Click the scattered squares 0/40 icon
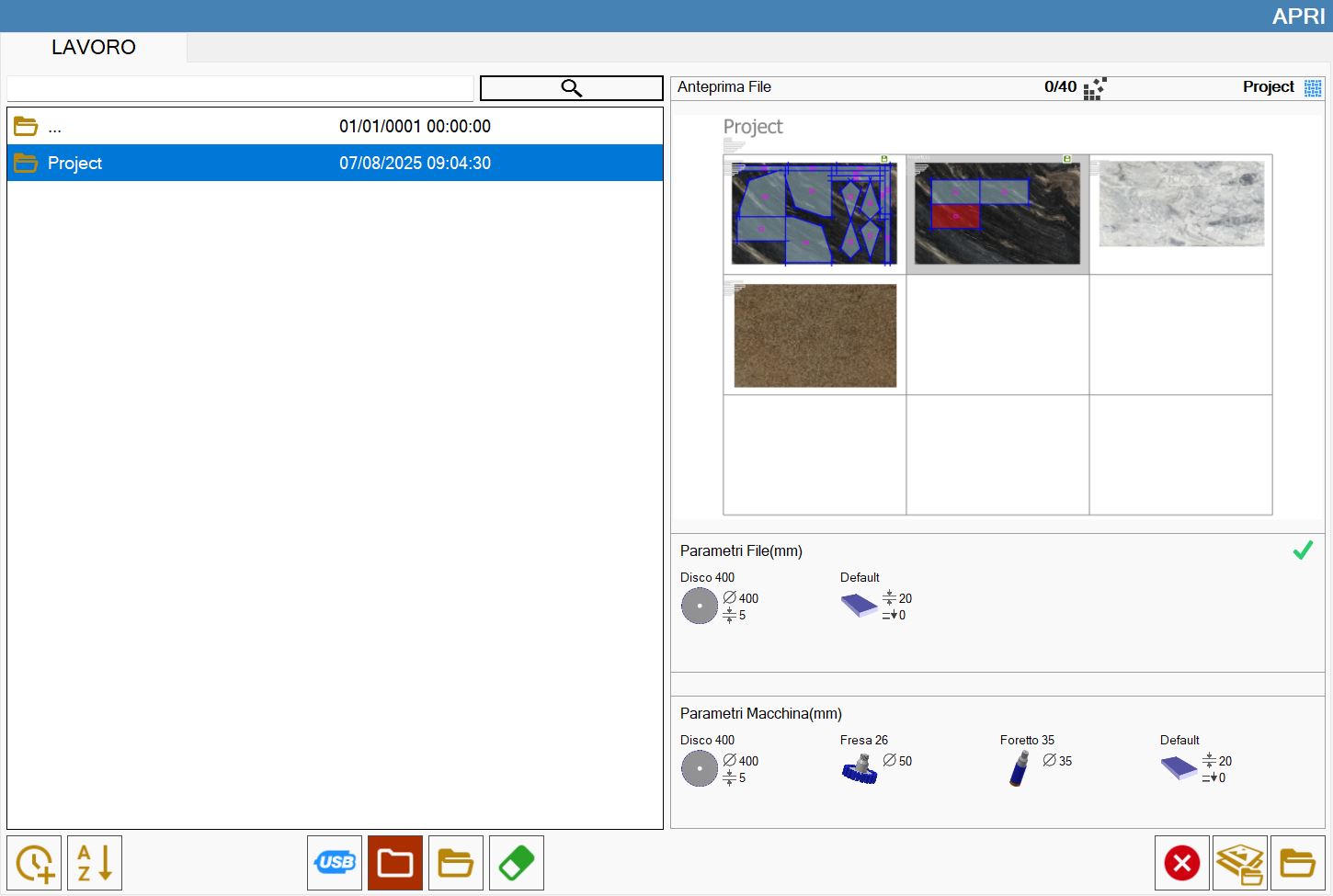The width and height of the screenshot is (1333, 896). (x=1095, y=88)
